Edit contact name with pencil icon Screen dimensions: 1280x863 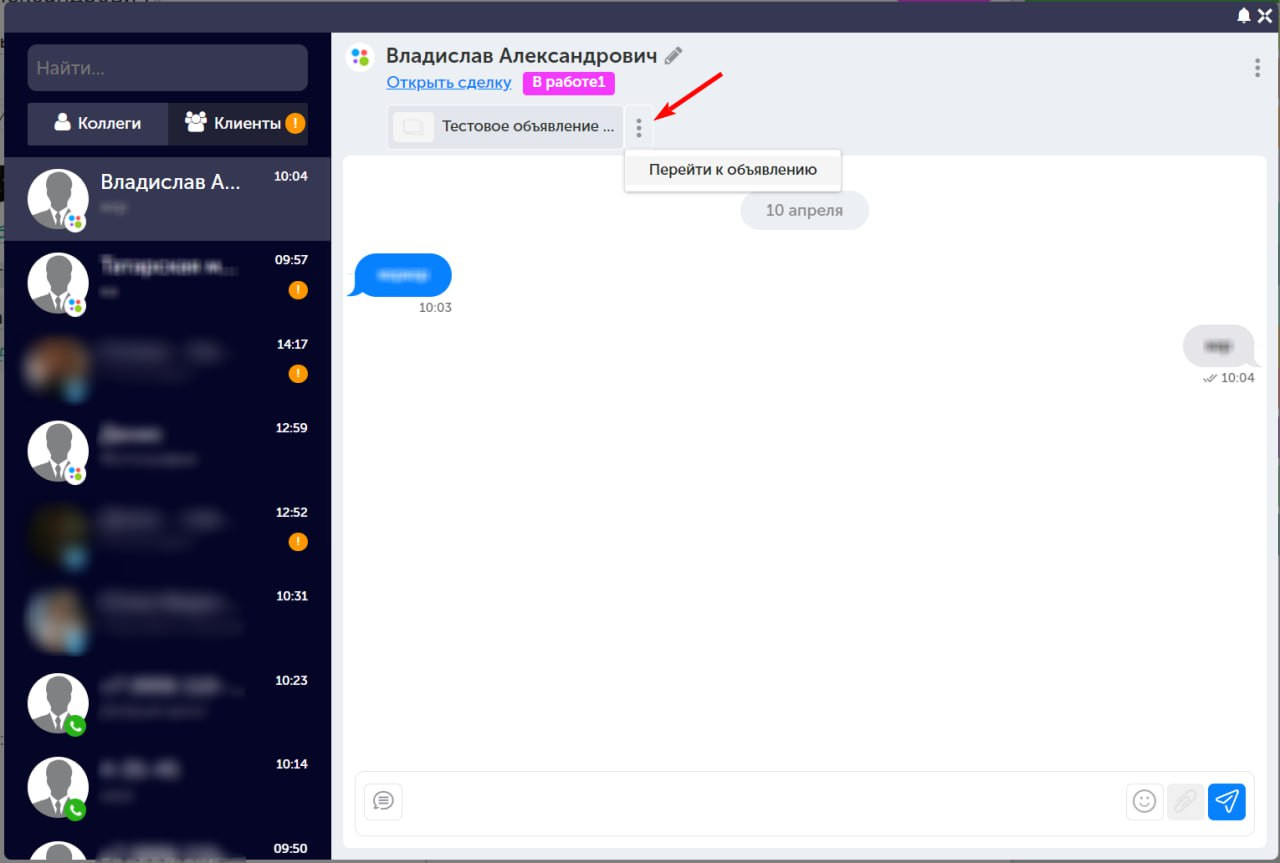tap(673, 56)
